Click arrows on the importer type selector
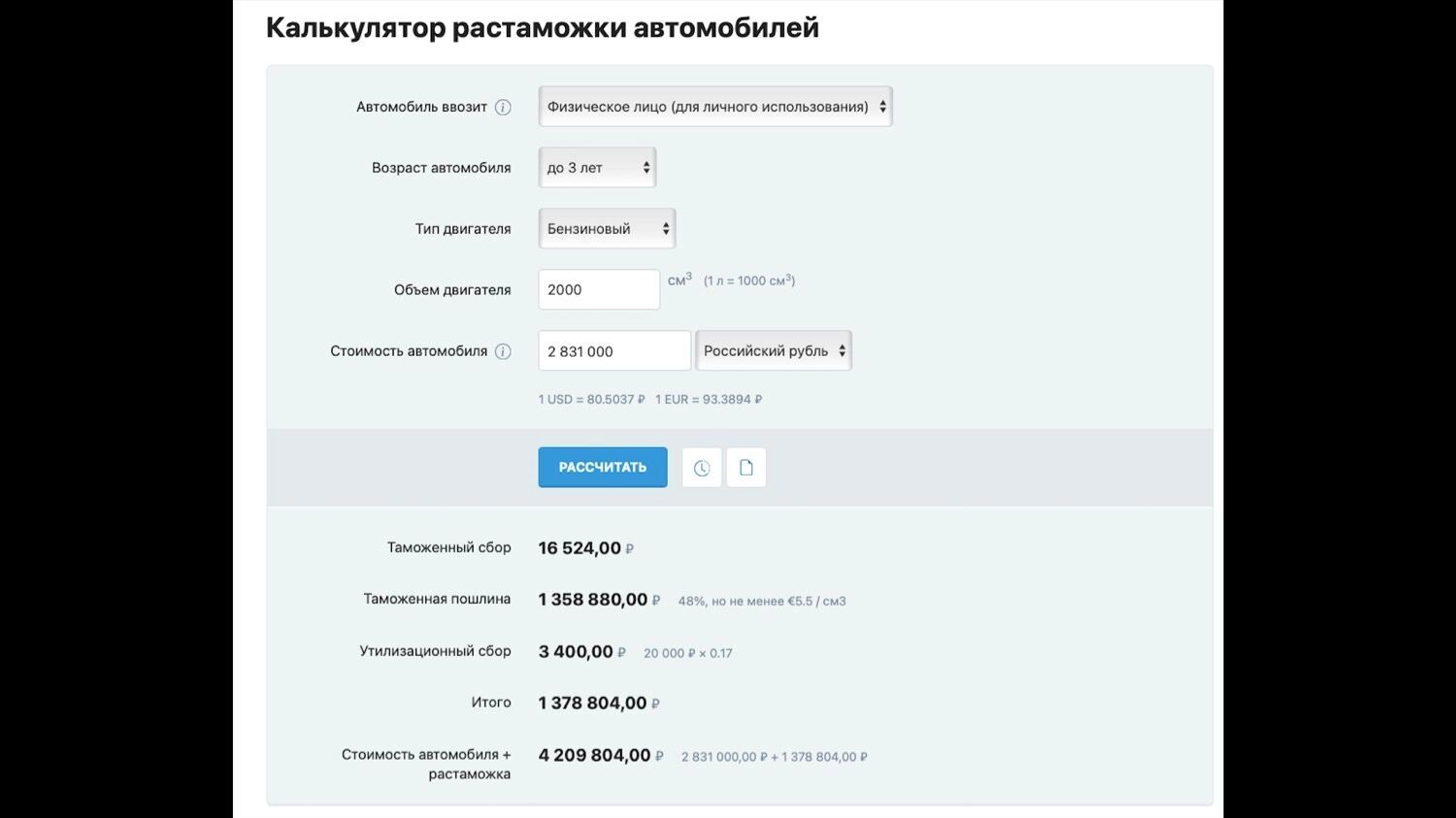Screen dimensions: 1456x818 click(881, 107)
